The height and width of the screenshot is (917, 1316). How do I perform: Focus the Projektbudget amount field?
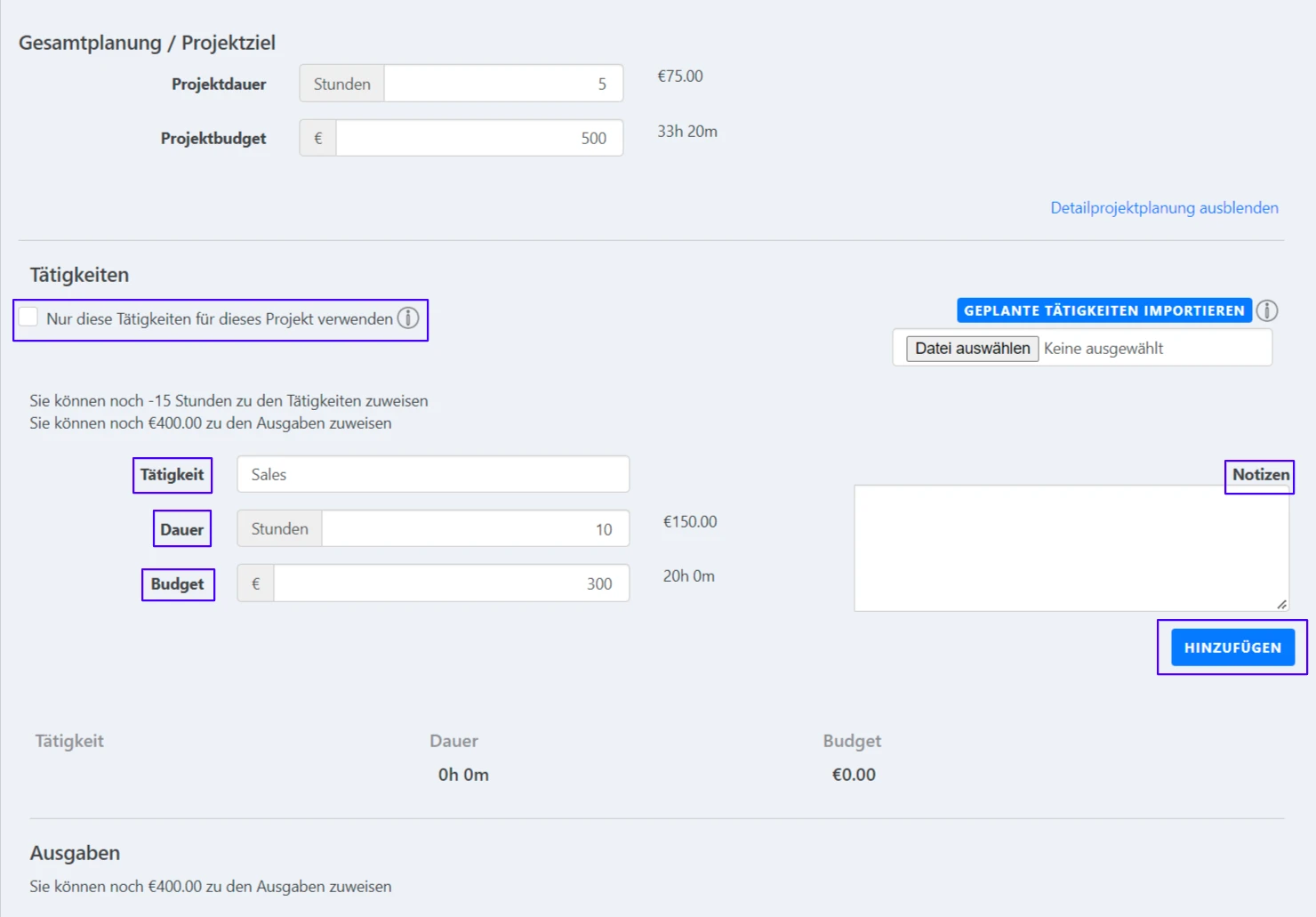click(478, 138)
